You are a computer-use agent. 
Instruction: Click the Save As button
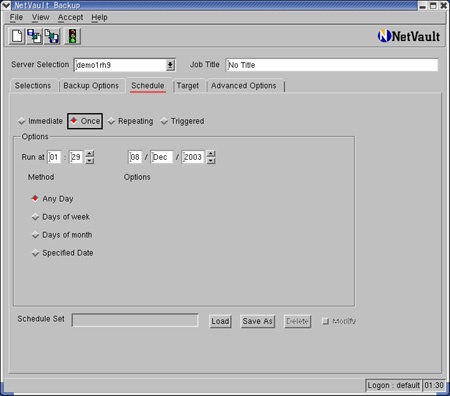tap(258, 321)
